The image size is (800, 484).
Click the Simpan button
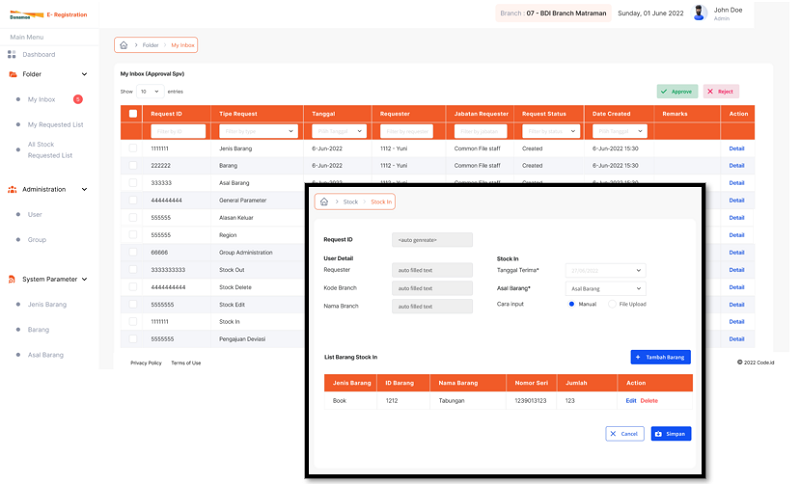pyautogui.click(x=671, y=434)
